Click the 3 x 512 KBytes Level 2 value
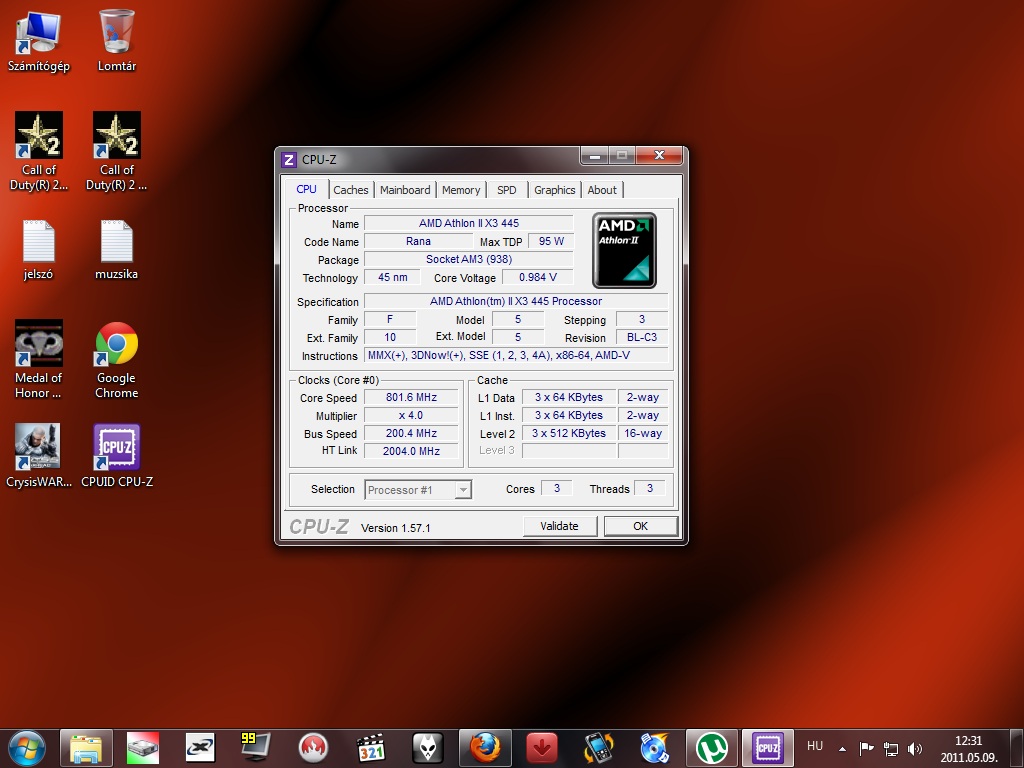The height and width of the screenshot is (768, 1024). click(569, 433)
